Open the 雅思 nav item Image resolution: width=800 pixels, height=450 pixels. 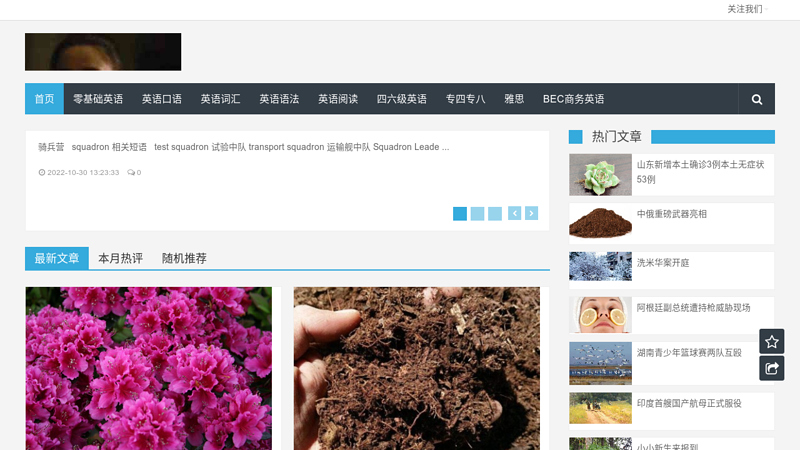click(514, 99)
